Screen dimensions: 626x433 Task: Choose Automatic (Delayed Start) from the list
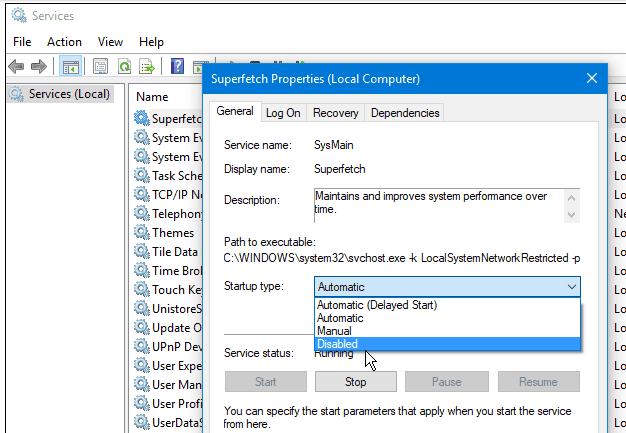click(x=447, y=305)
